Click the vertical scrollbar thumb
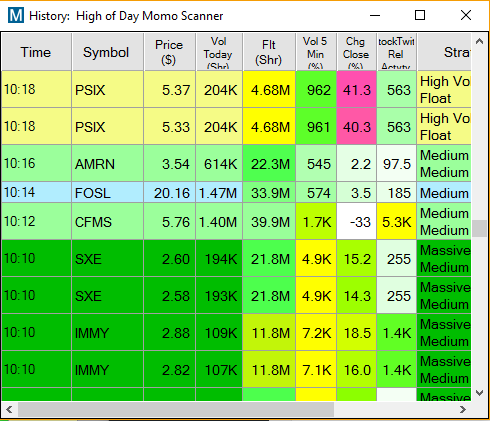Image resolution: width=490 pixels, height=421 pixels. click(480, 228)
